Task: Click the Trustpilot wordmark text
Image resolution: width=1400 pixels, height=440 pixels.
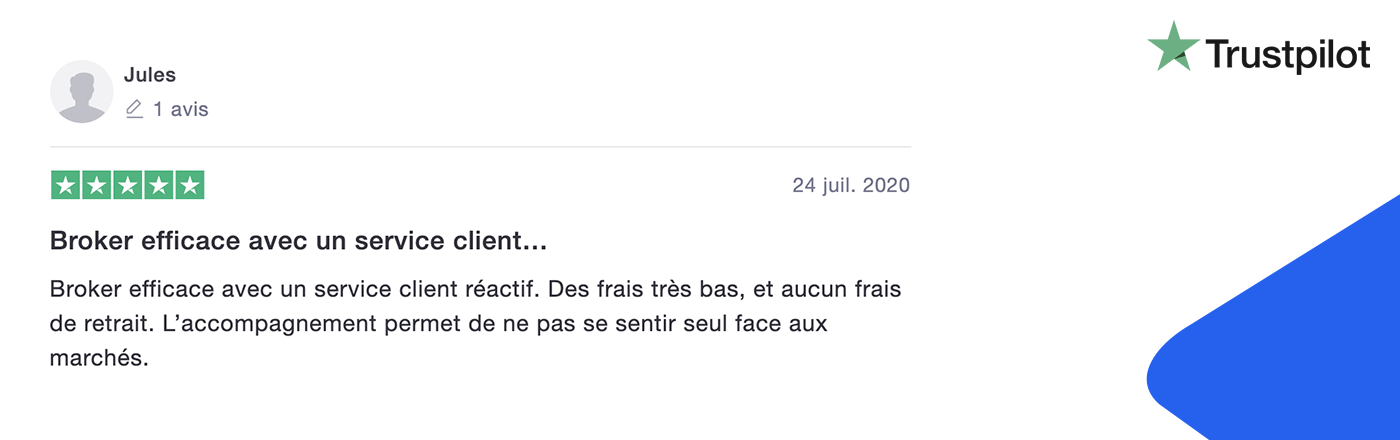Action: click(1288, 54)
